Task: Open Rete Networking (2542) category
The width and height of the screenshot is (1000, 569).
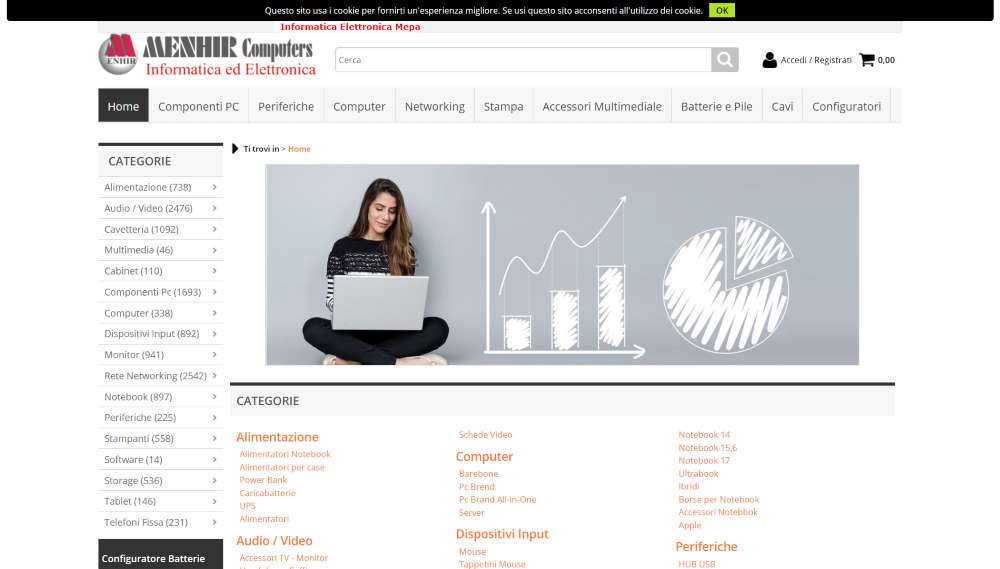Action: pos(161,376)
